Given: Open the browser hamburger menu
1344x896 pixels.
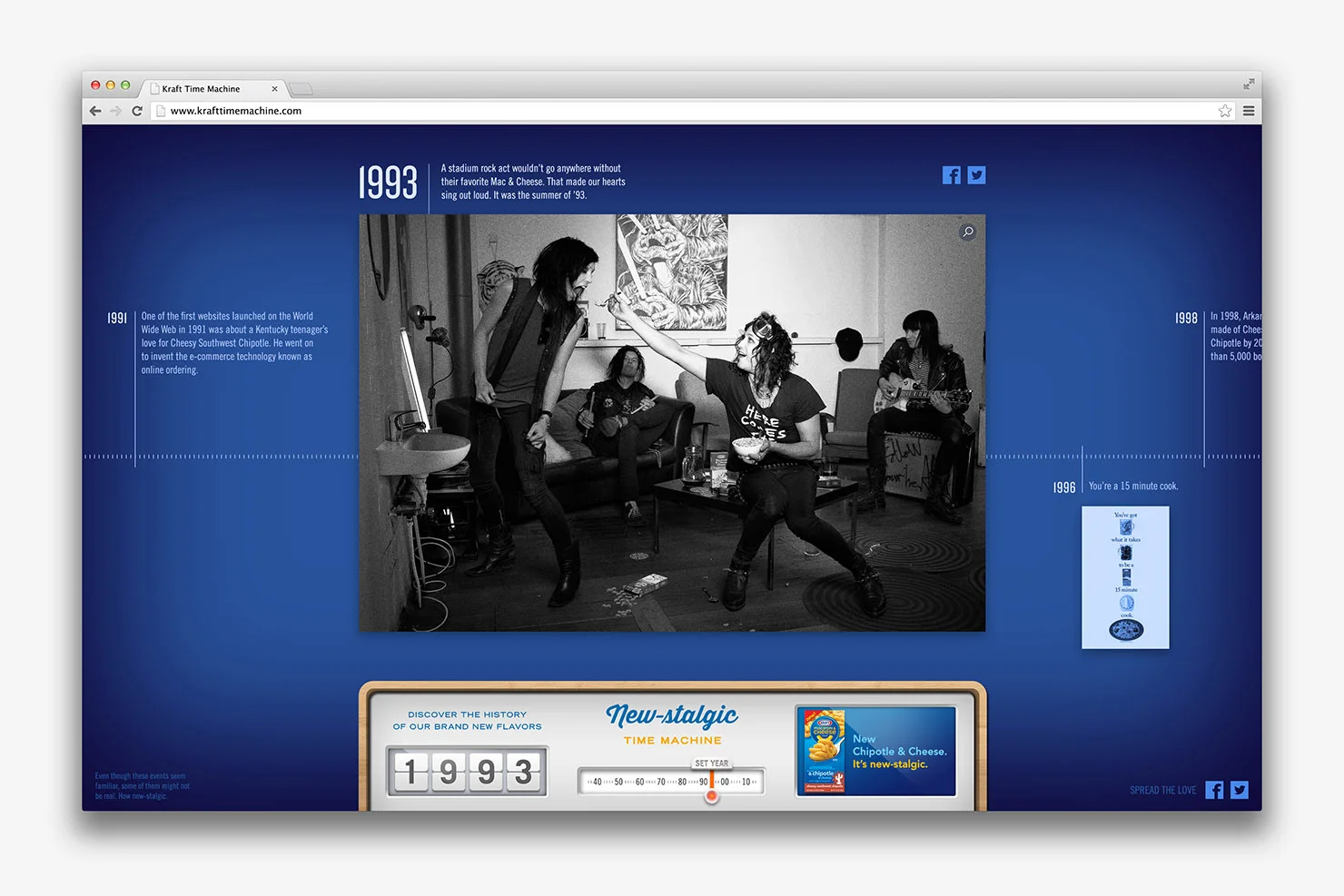Looking at the screenshot, I should pyautogui.click(x=1249, y=111).
